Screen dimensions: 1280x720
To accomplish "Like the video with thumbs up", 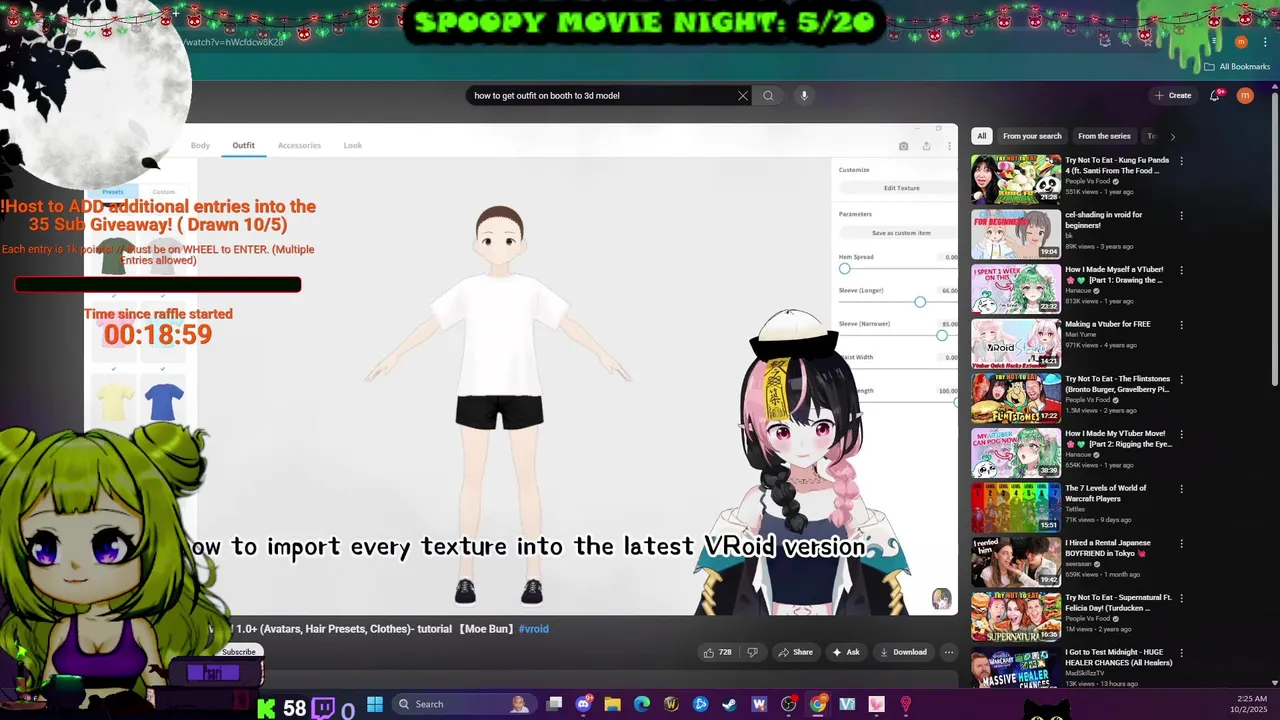I will point(717,652).
